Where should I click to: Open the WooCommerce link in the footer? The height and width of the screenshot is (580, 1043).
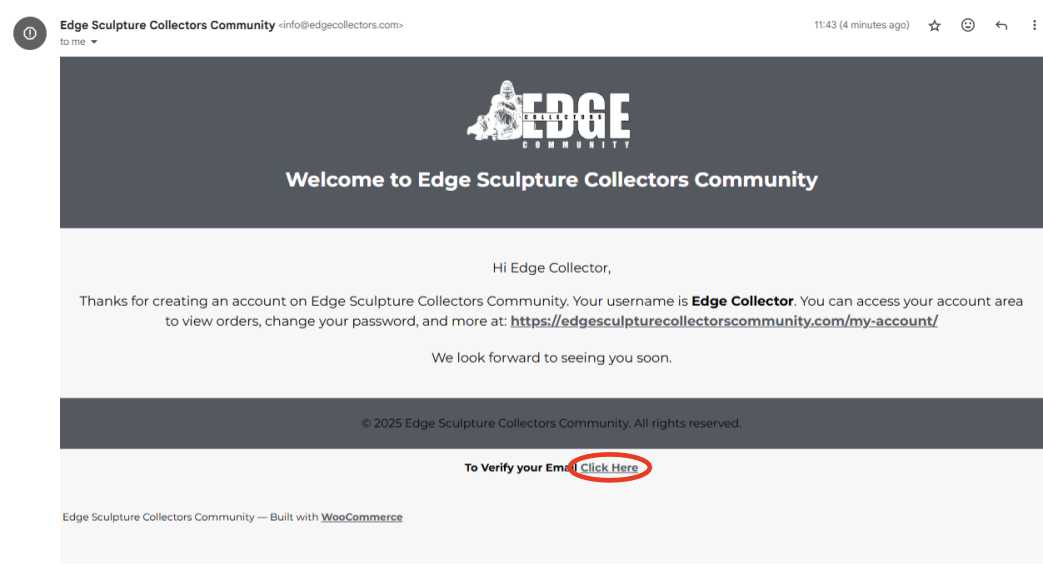(362, 517)
